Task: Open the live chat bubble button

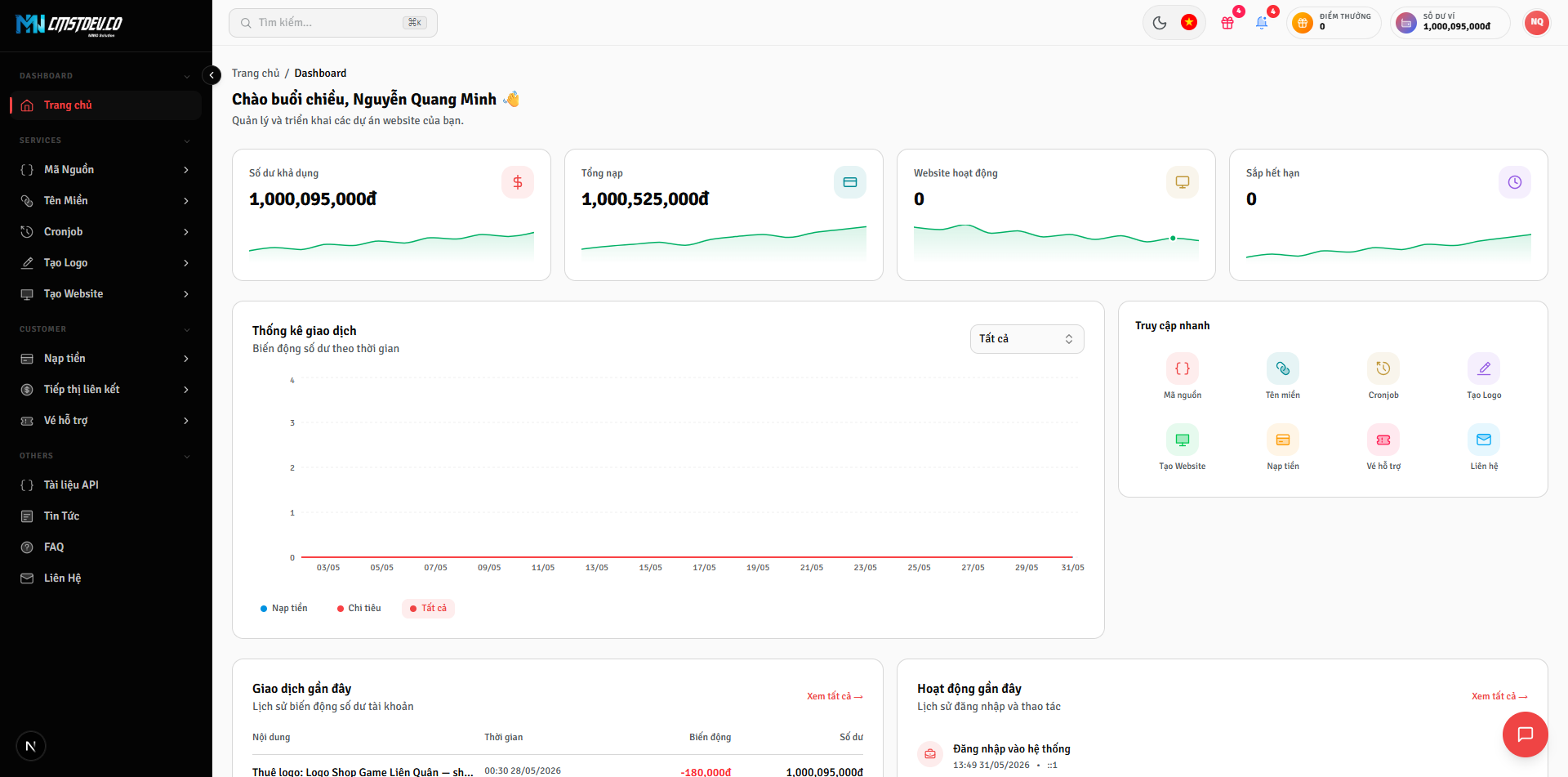Action: [x=1525, y=734]
